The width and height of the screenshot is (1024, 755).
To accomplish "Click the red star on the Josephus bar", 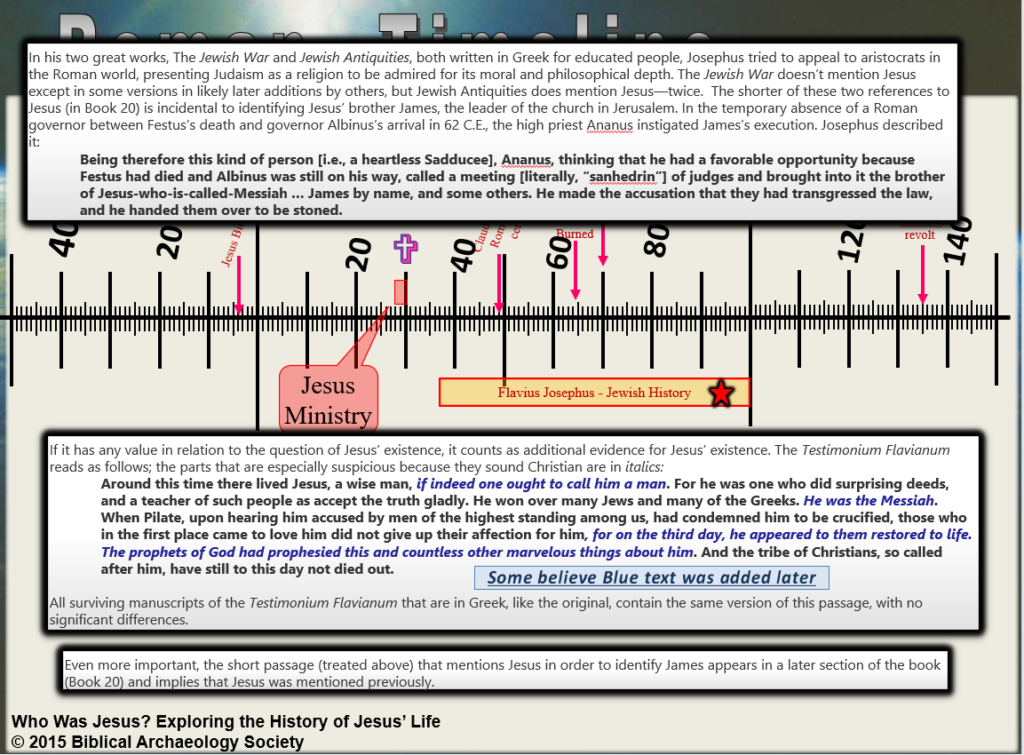I will (x=721, y=393).
